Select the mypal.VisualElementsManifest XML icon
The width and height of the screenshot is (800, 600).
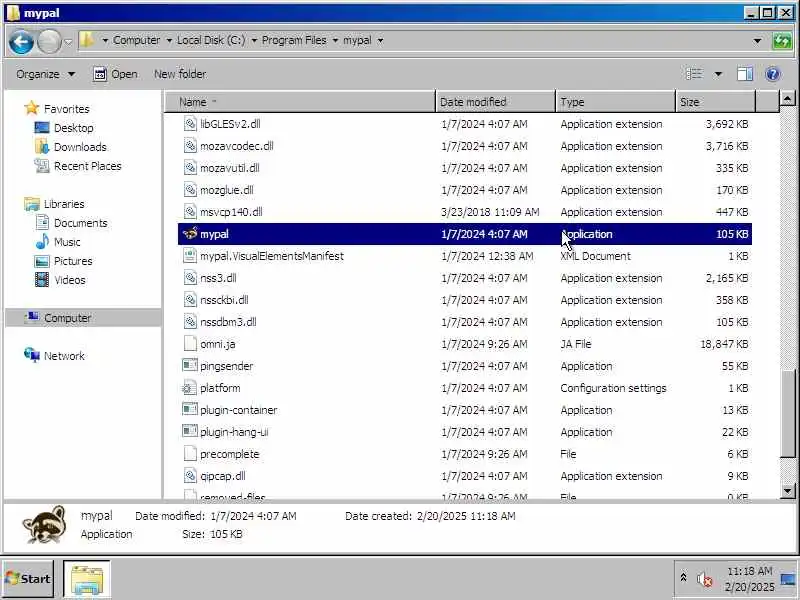[190, 256]
